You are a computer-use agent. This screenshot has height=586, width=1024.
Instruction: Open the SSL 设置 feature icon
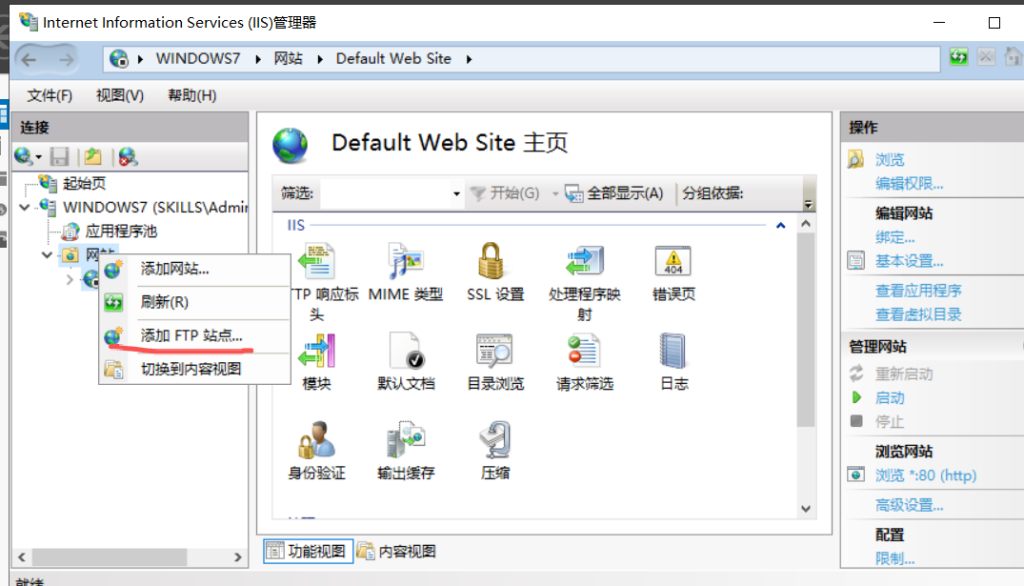tap(494, 263)
